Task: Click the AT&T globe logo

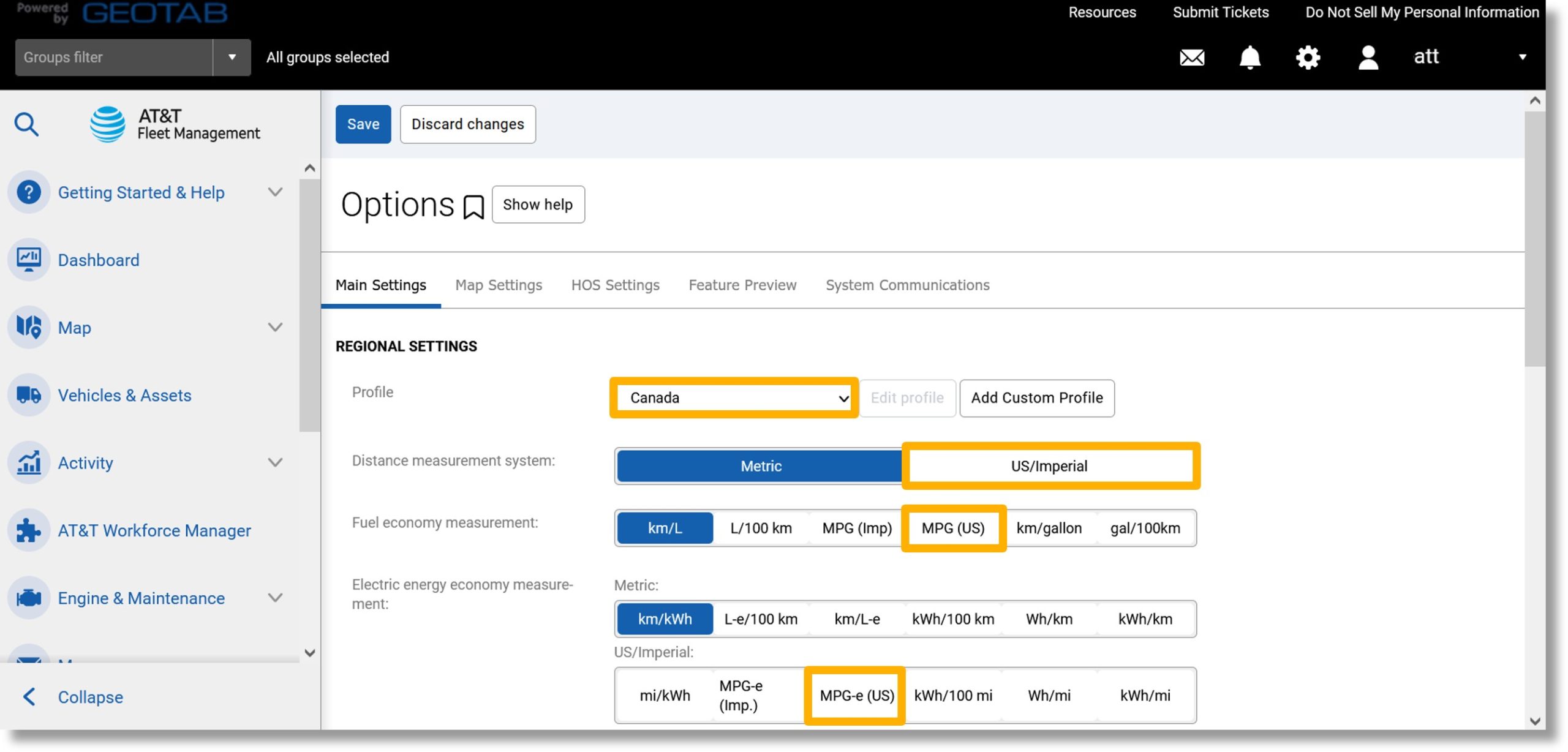Action: (108, 124)
